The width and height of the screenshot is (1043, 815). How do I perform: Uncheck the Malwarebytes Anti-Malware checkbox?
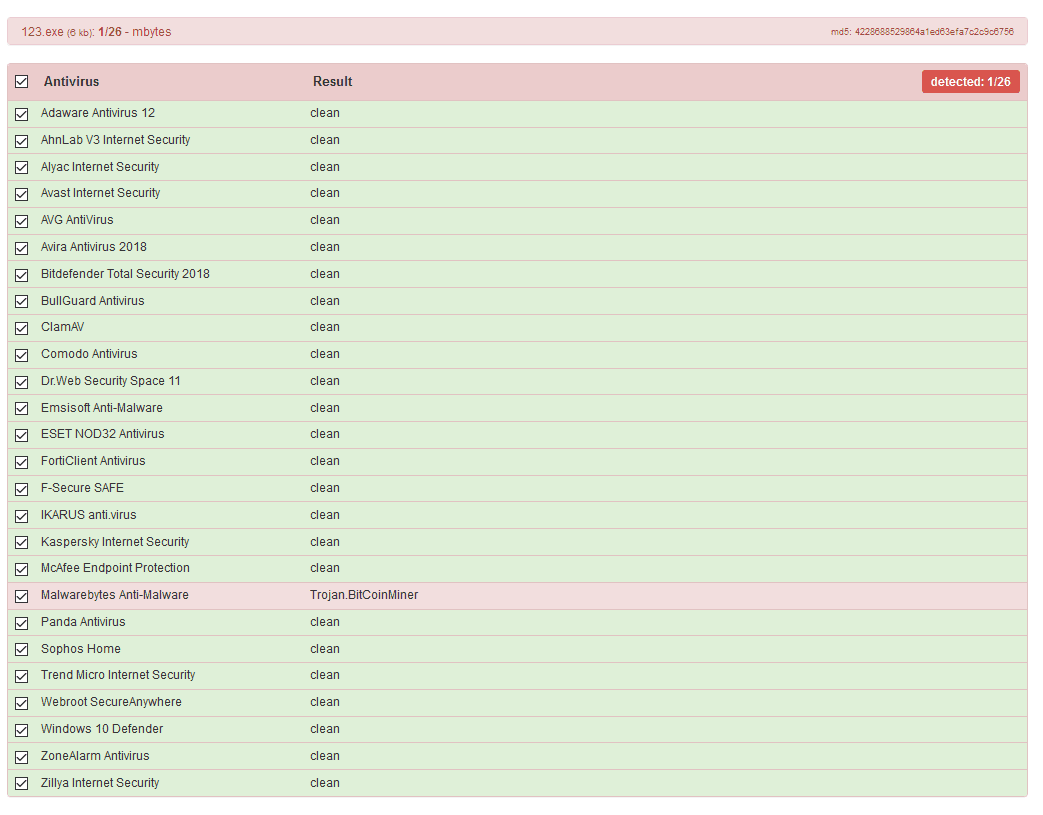[x=21, y=596]
